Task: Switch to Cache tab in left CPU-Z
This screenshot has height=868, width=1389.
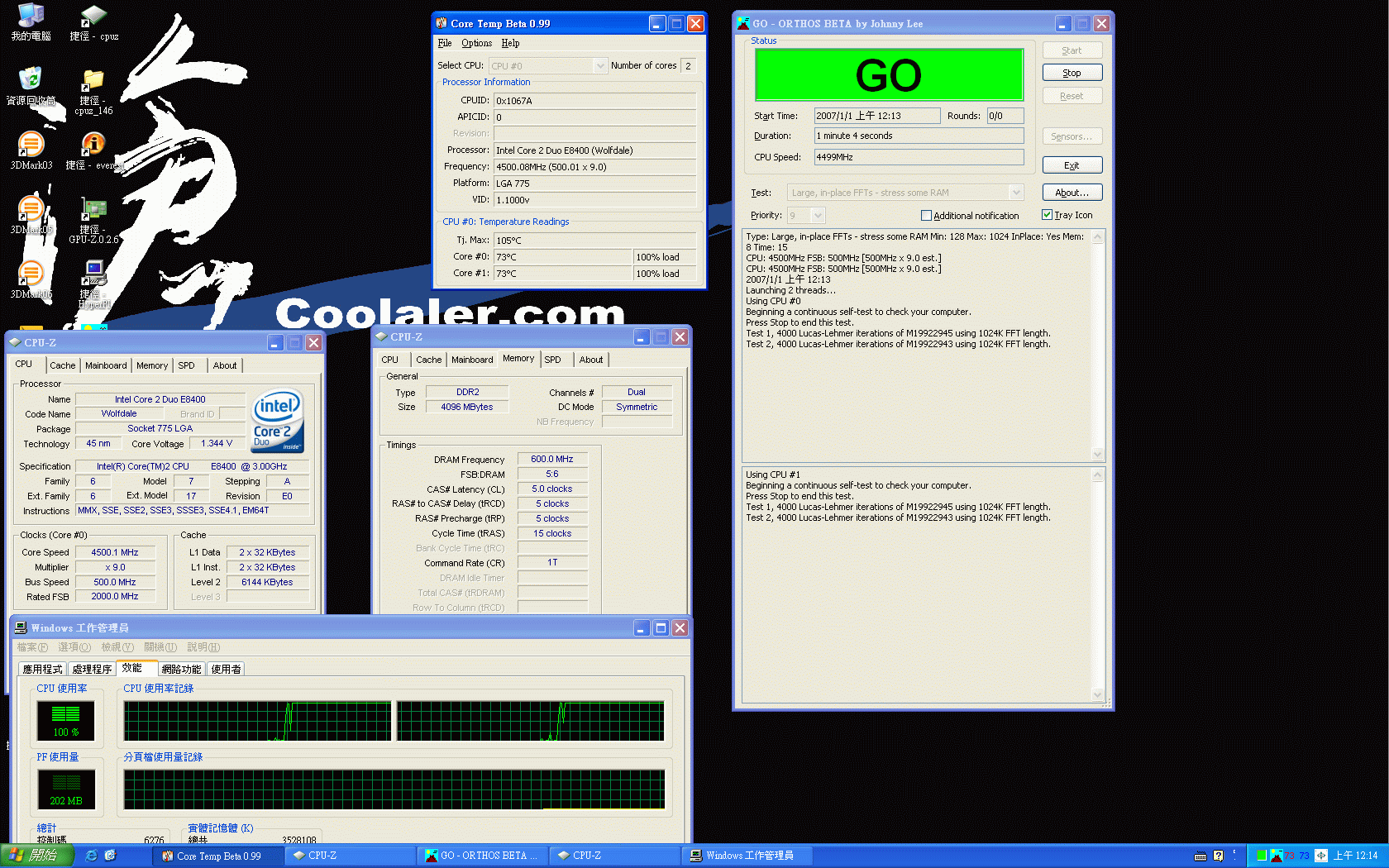Action: (62, 365)
